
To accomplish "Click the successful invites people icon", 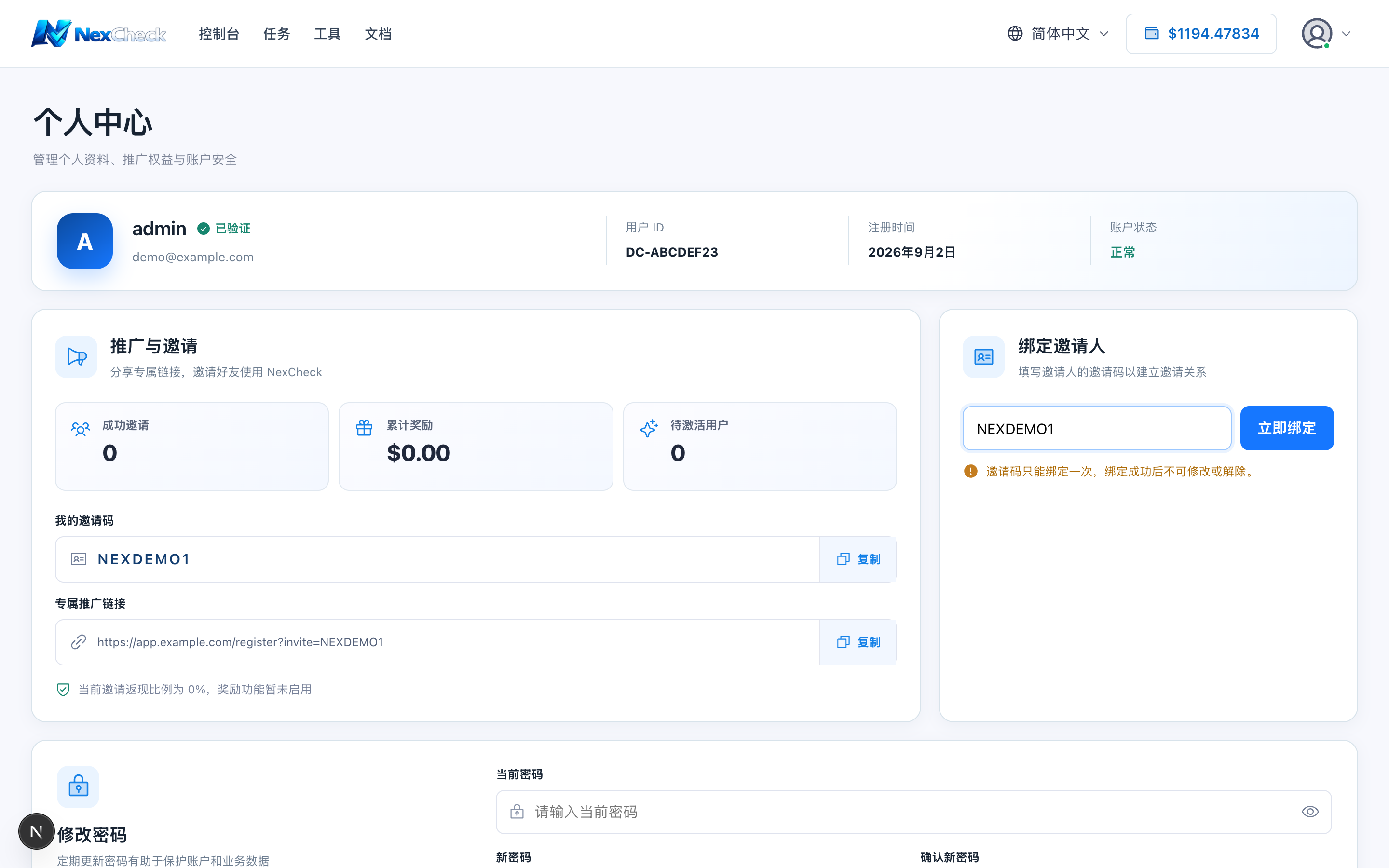I will (x=81, y=428).
